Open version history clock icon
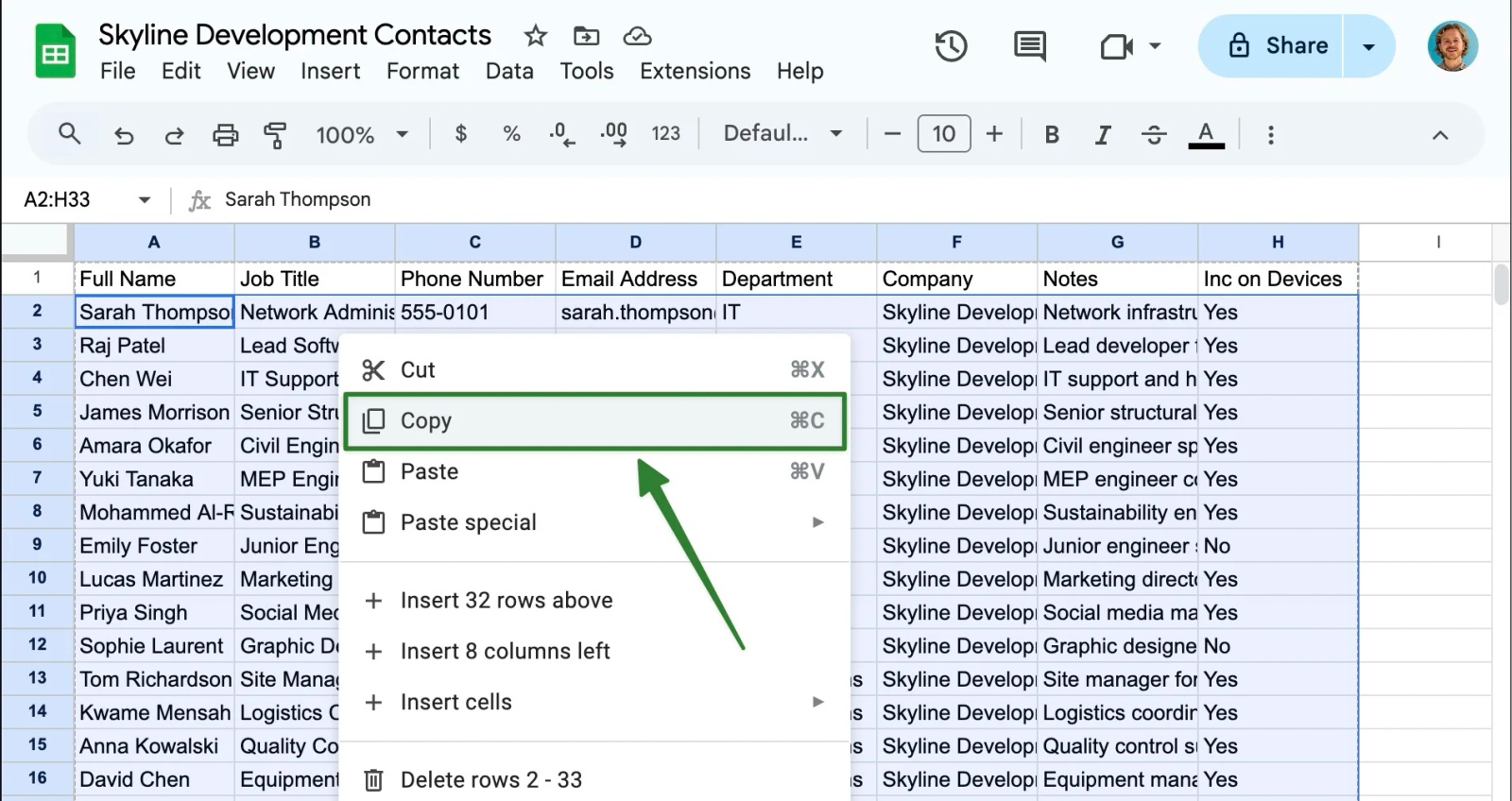1512x801 pixels. click(951, 45)
